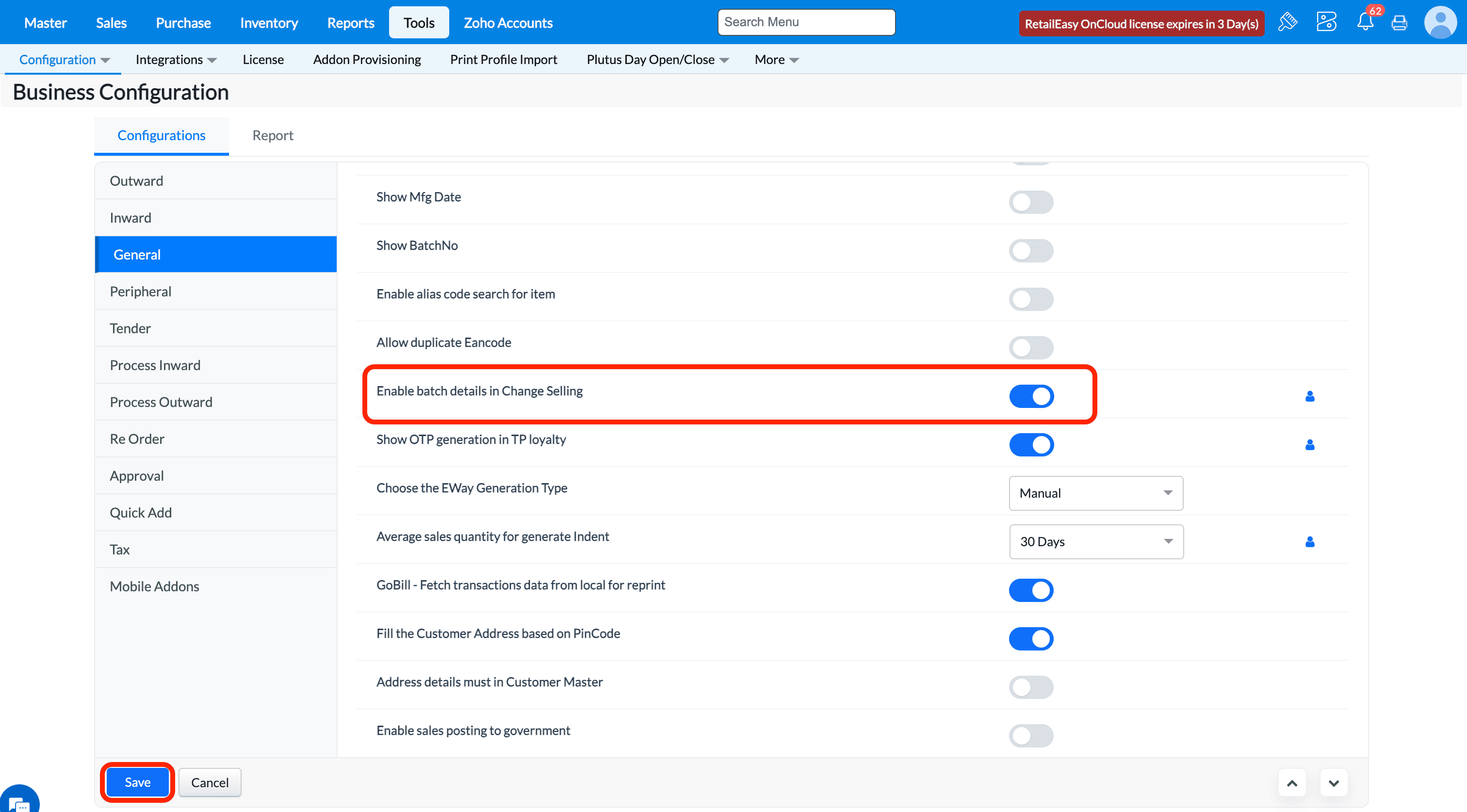Click the Save button
Screen dimensions: 1467x812
point(137,782)
